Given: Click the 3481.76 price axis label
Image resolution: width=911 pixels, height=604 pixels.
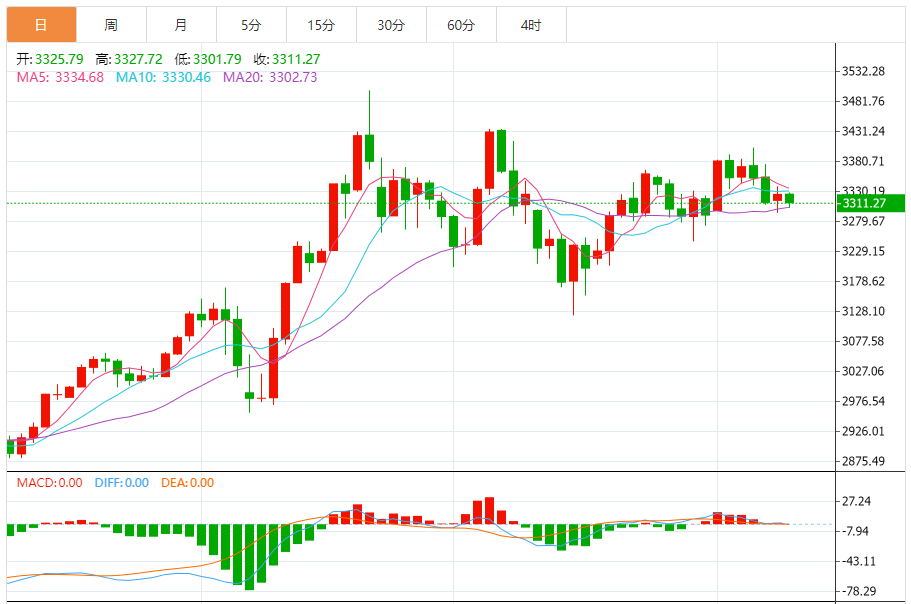Looking at the screenshot, I should point(863,101).
